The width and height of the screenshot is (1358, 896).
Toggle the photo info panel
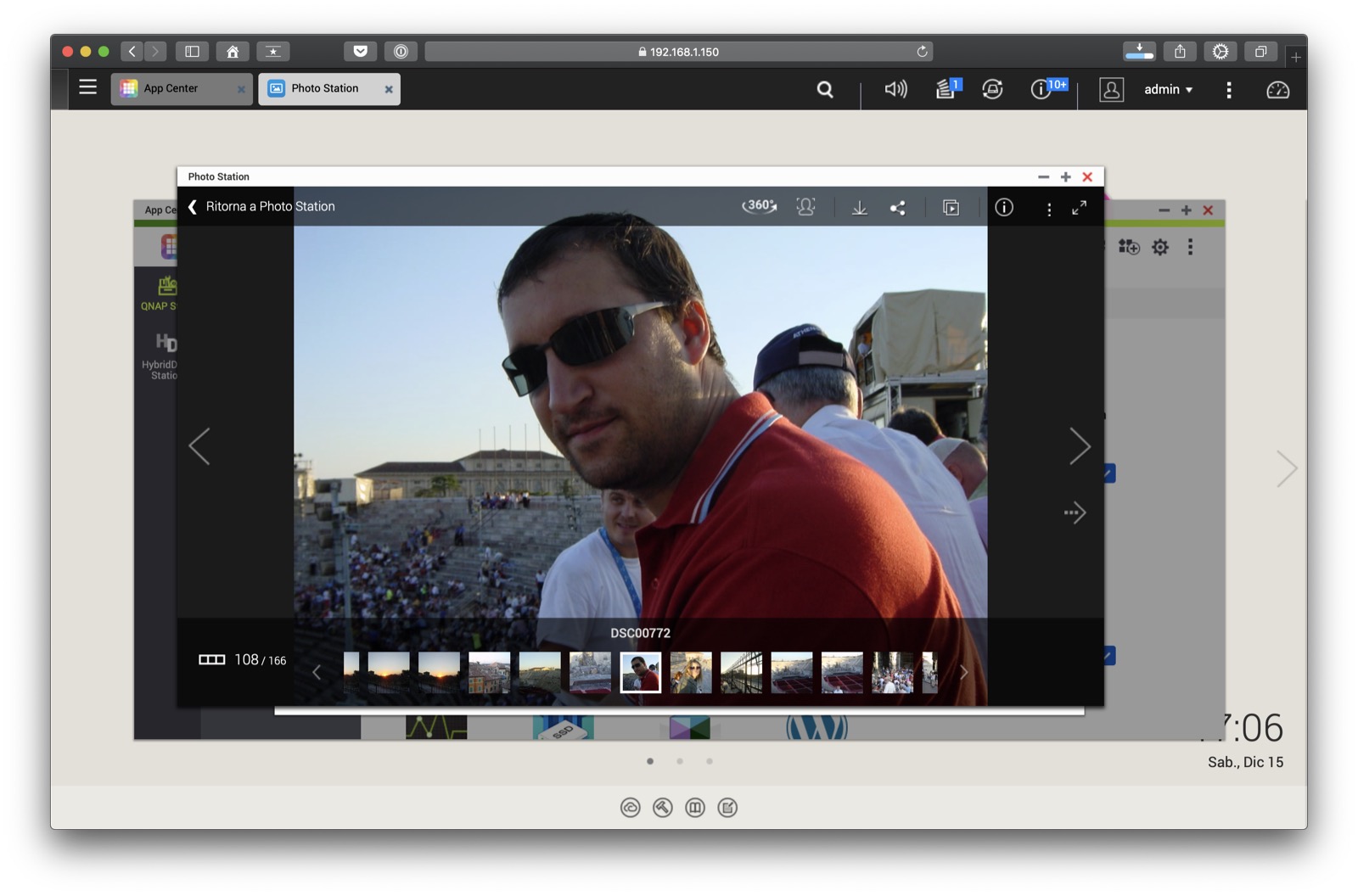1004,208
